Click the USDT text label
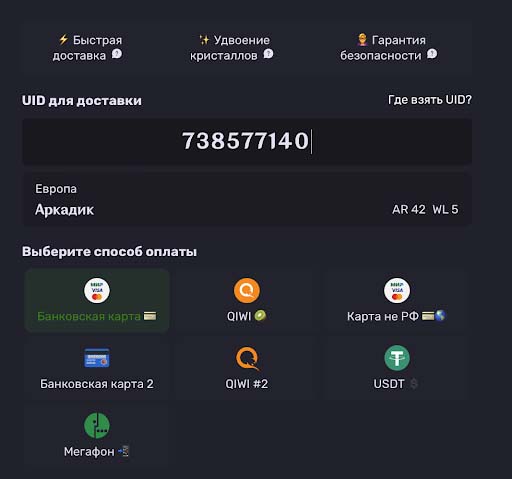The image size is (512, 479). click(x=389, y=384)
